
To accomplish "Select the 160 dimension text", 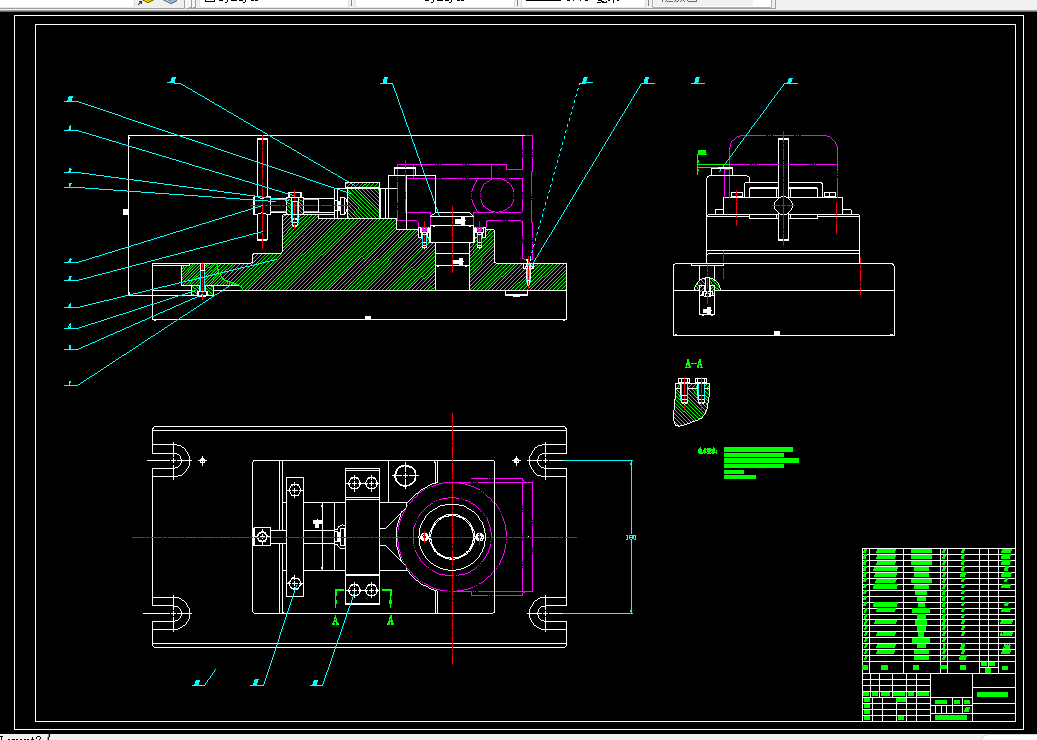I will point(631,538).
